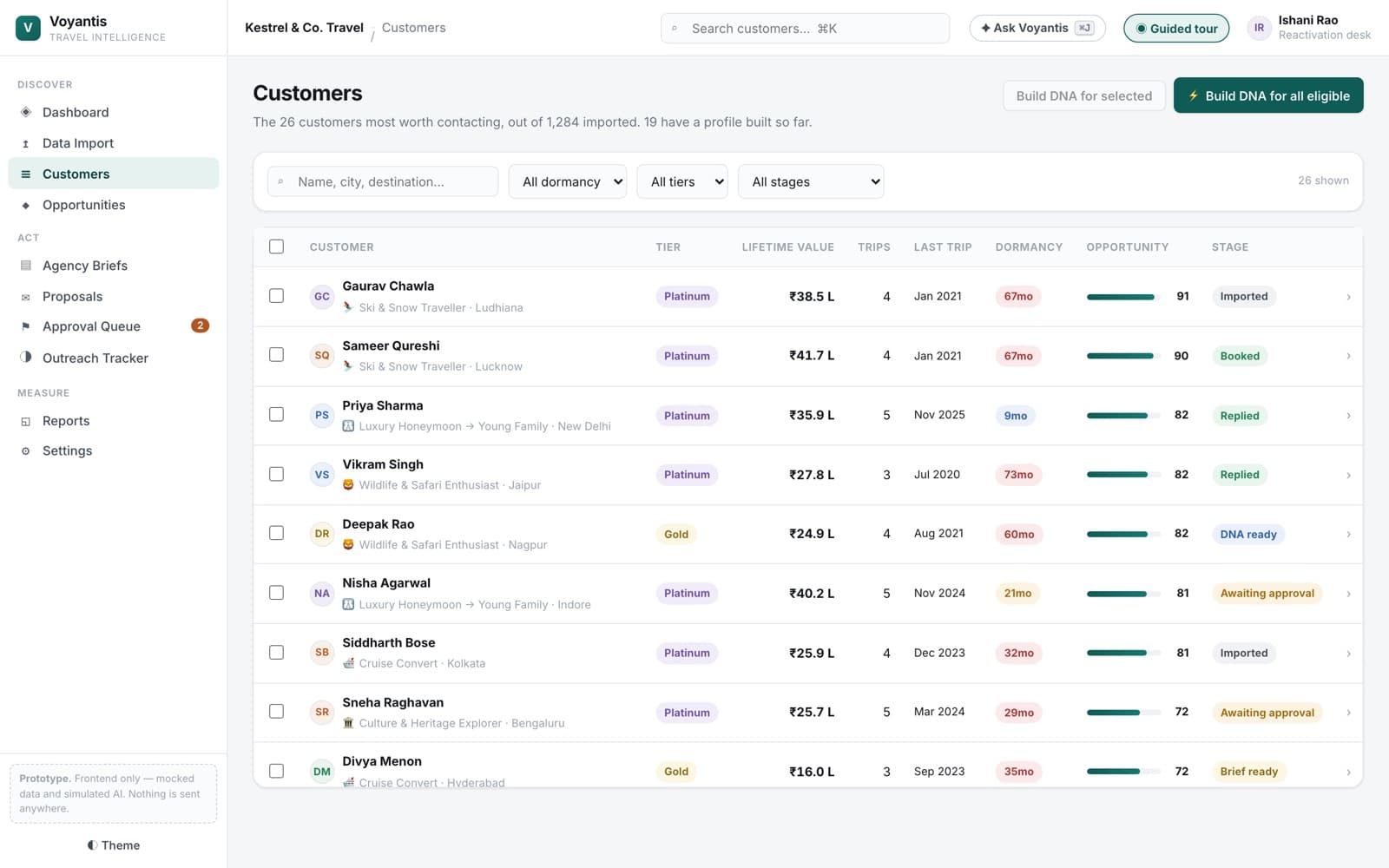Toggle the select-all checkbox in table header

click(276, 247)
